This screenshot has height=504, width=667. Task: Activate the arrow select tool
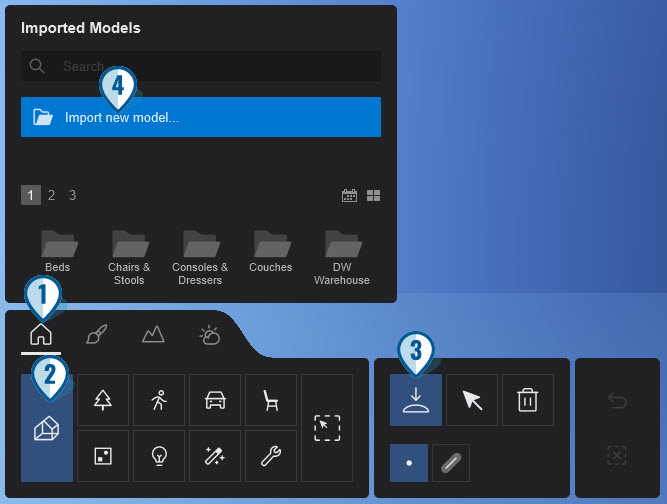(x=472, y=400)
